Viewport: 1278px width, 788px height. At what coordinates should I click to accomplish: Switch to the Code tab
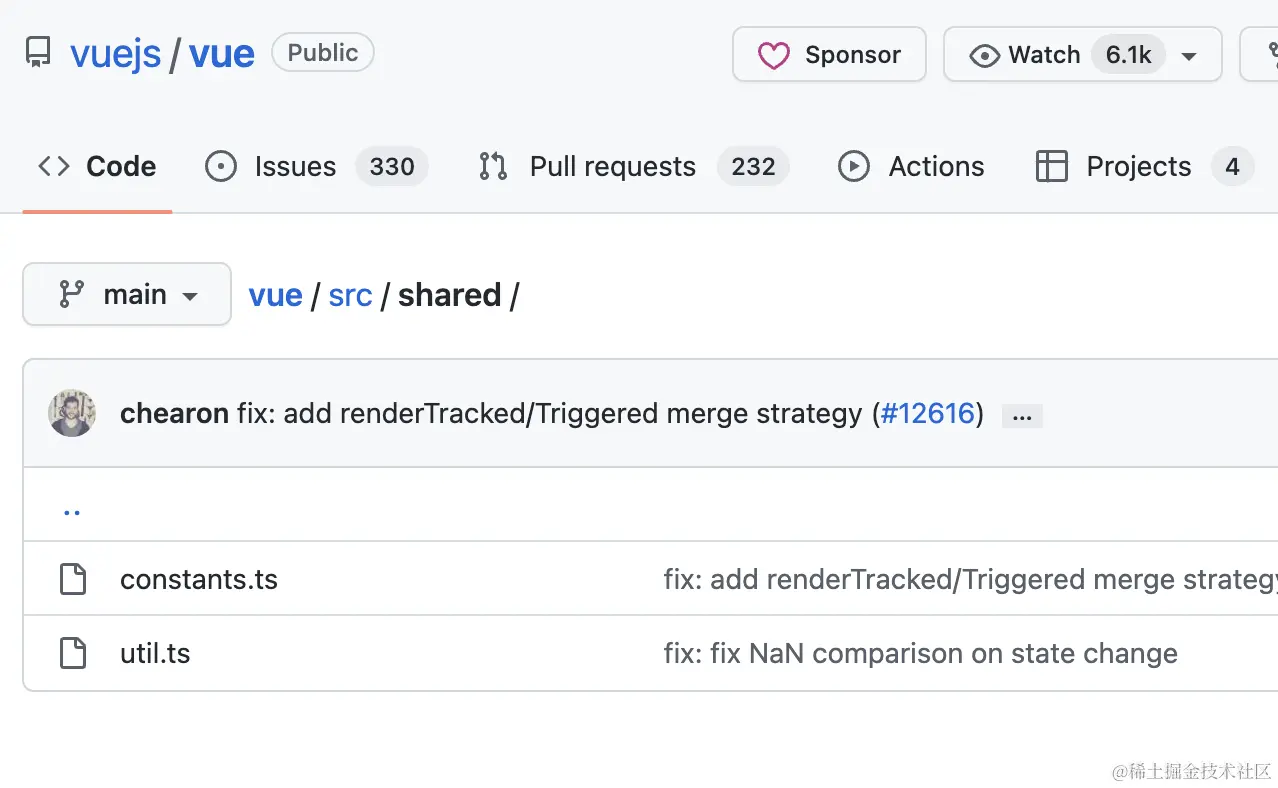[98, 166]
